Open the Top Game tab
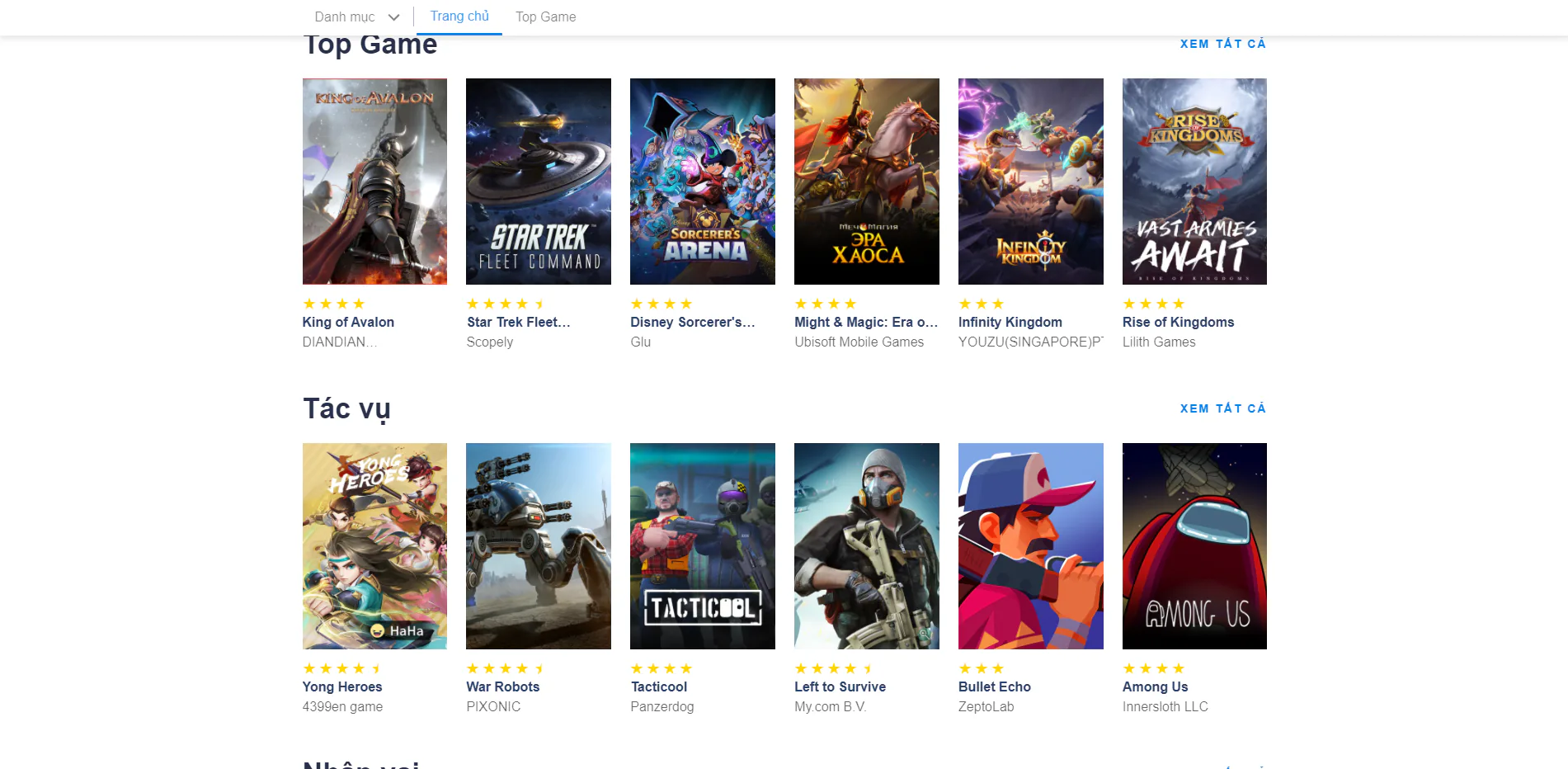This screenshot has height=769, width=1568. (x=546, y=17)
